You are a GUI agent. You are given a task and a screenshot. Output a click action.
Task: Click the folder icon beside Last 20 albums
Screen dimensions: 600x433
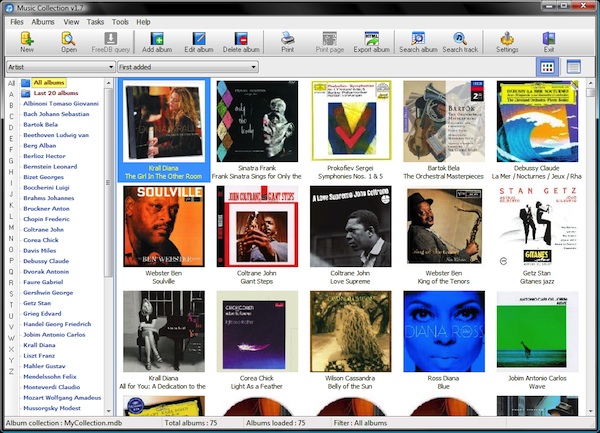tap(26, 93)
